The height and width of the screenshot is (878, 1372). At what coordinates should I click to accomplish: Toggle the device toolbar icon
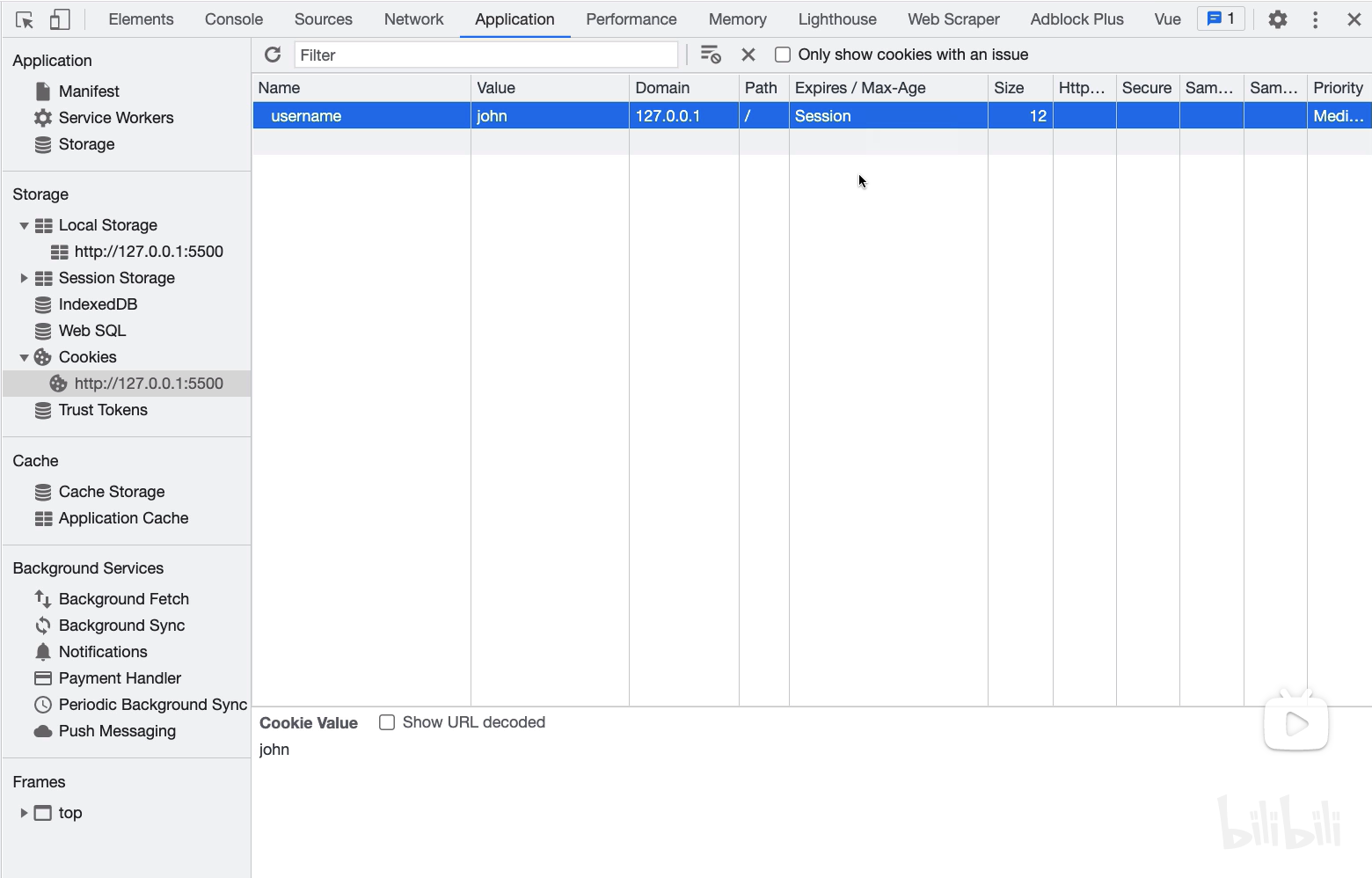click(x=59, y=19)
